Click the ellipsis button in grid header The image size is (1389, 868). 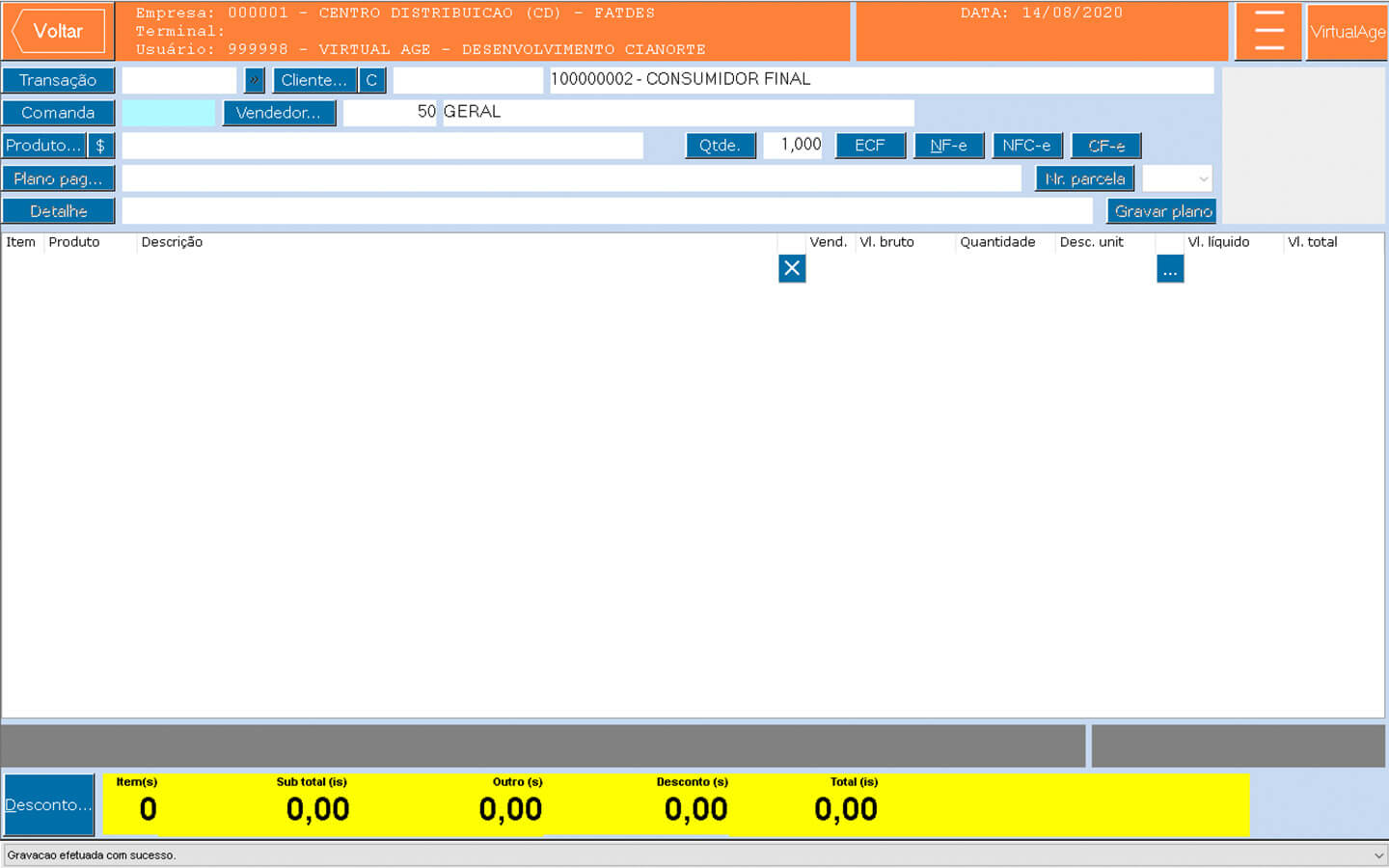point(1169,269)
